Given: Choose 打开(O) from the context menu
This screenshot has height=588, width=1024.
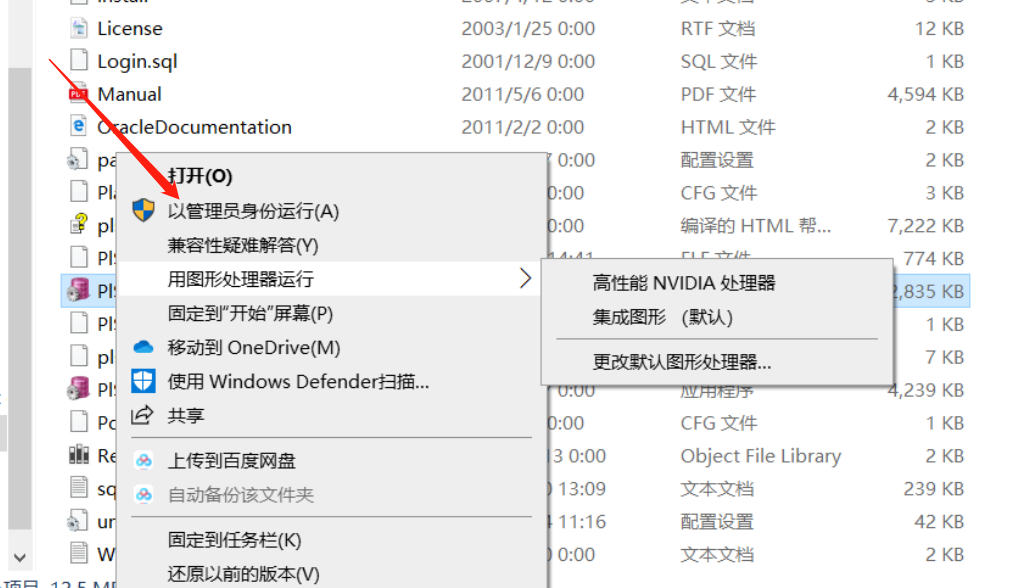Looking at the screenshot, I should (x=200, y=176).
